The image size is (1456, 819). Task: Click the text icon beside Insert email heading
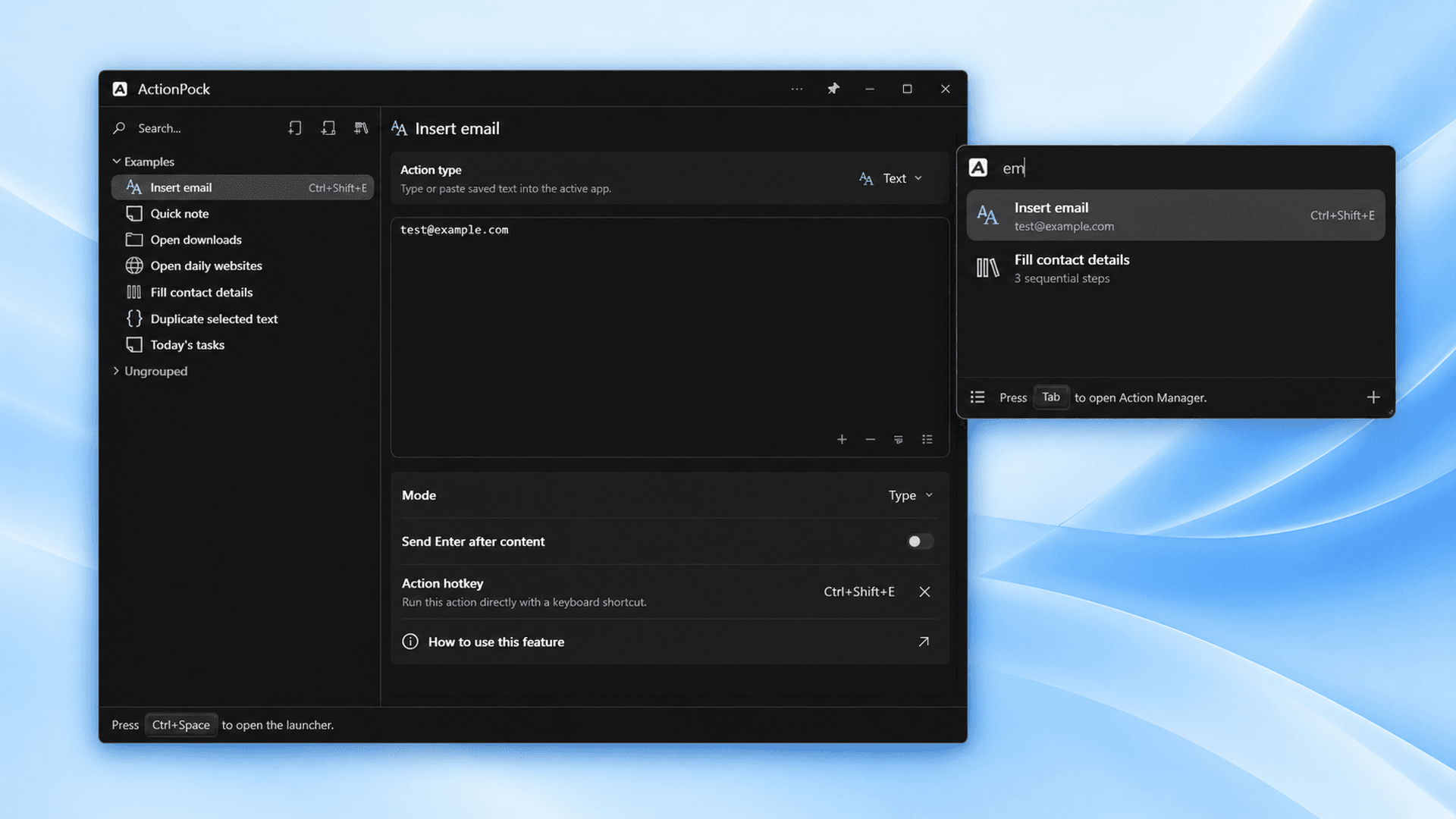pyautogui.click(x=399, y=128)
